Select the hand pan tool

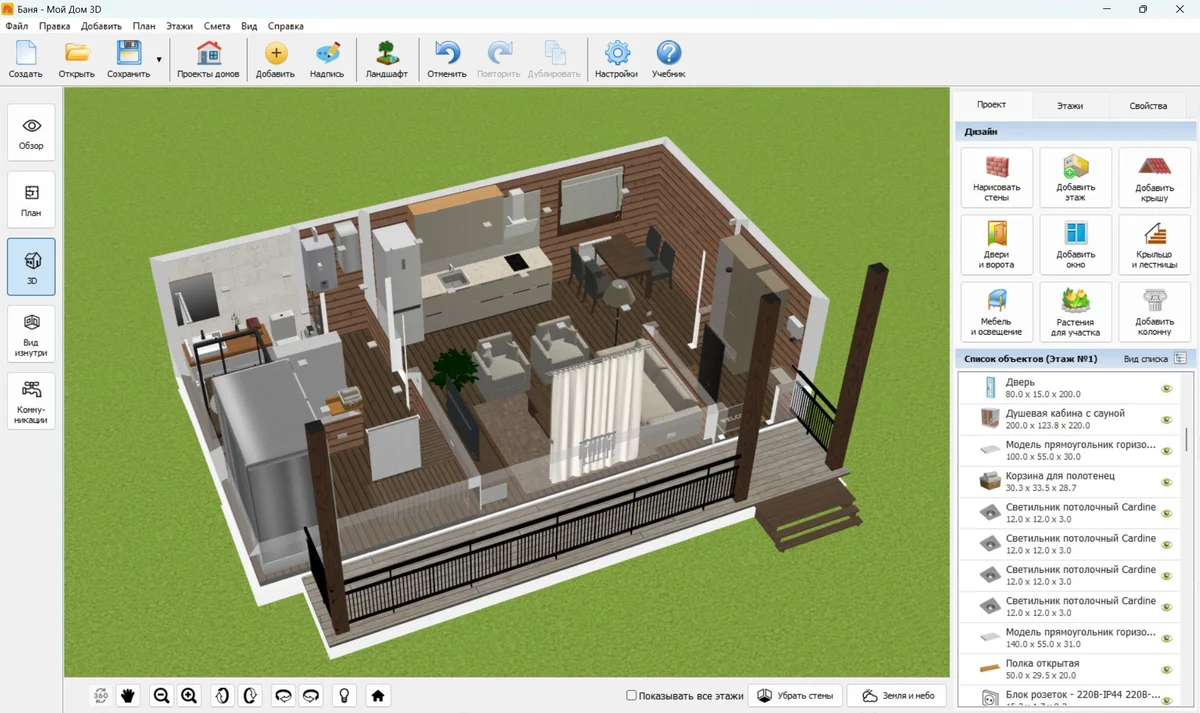coord(128,695)
